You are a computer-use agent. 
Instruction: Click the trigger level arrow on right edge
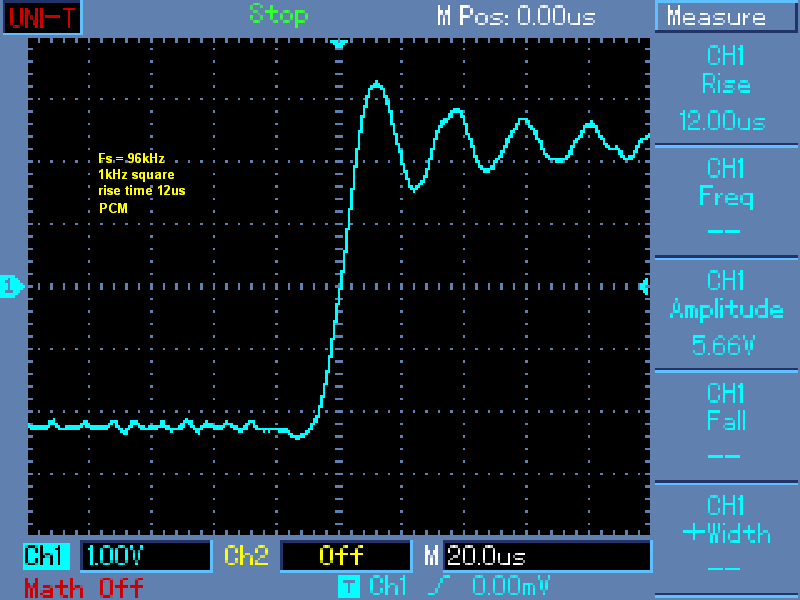644,287
